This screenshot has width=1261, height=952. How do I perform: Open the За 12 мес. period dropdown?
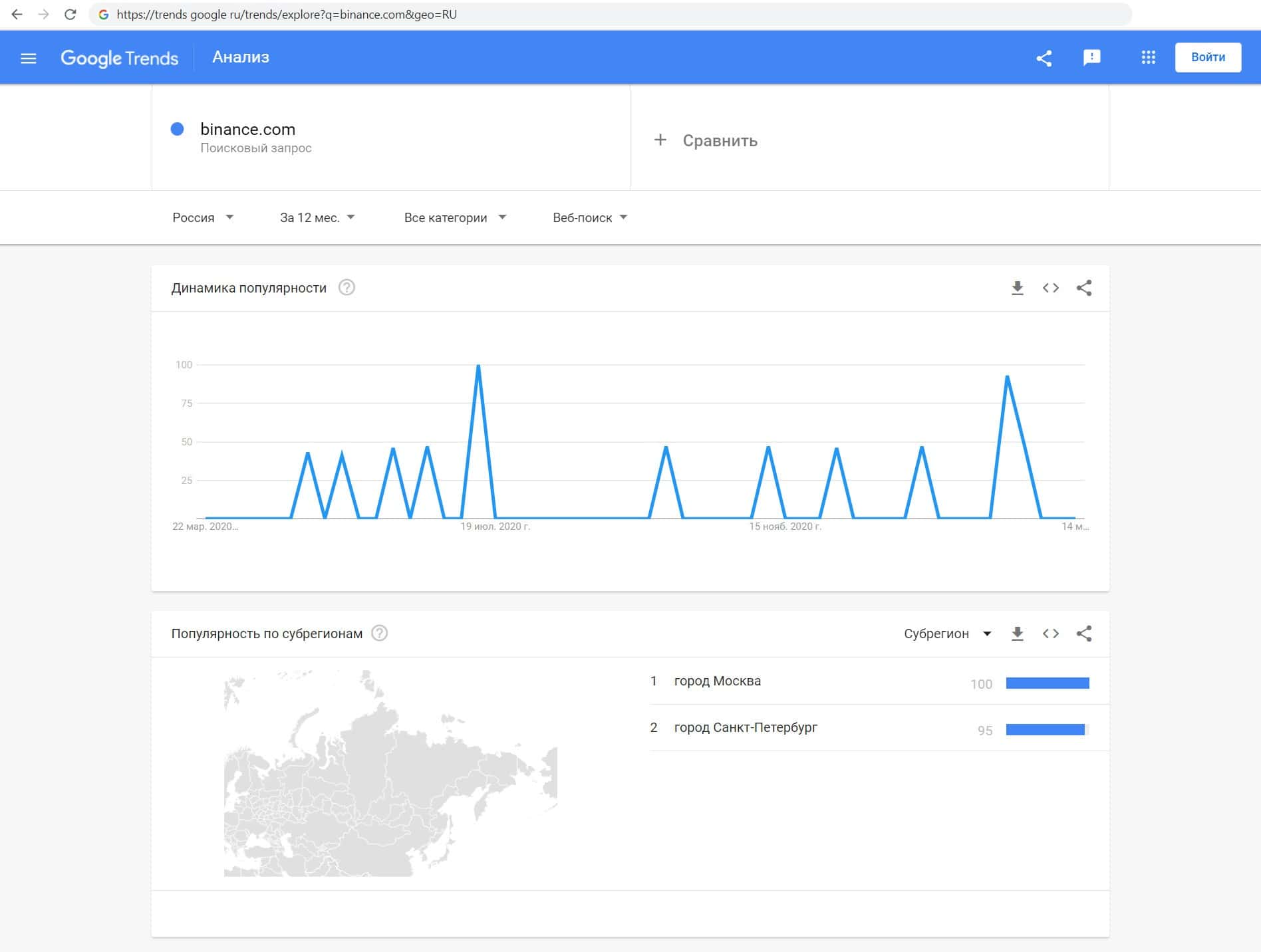pos(317,218)
